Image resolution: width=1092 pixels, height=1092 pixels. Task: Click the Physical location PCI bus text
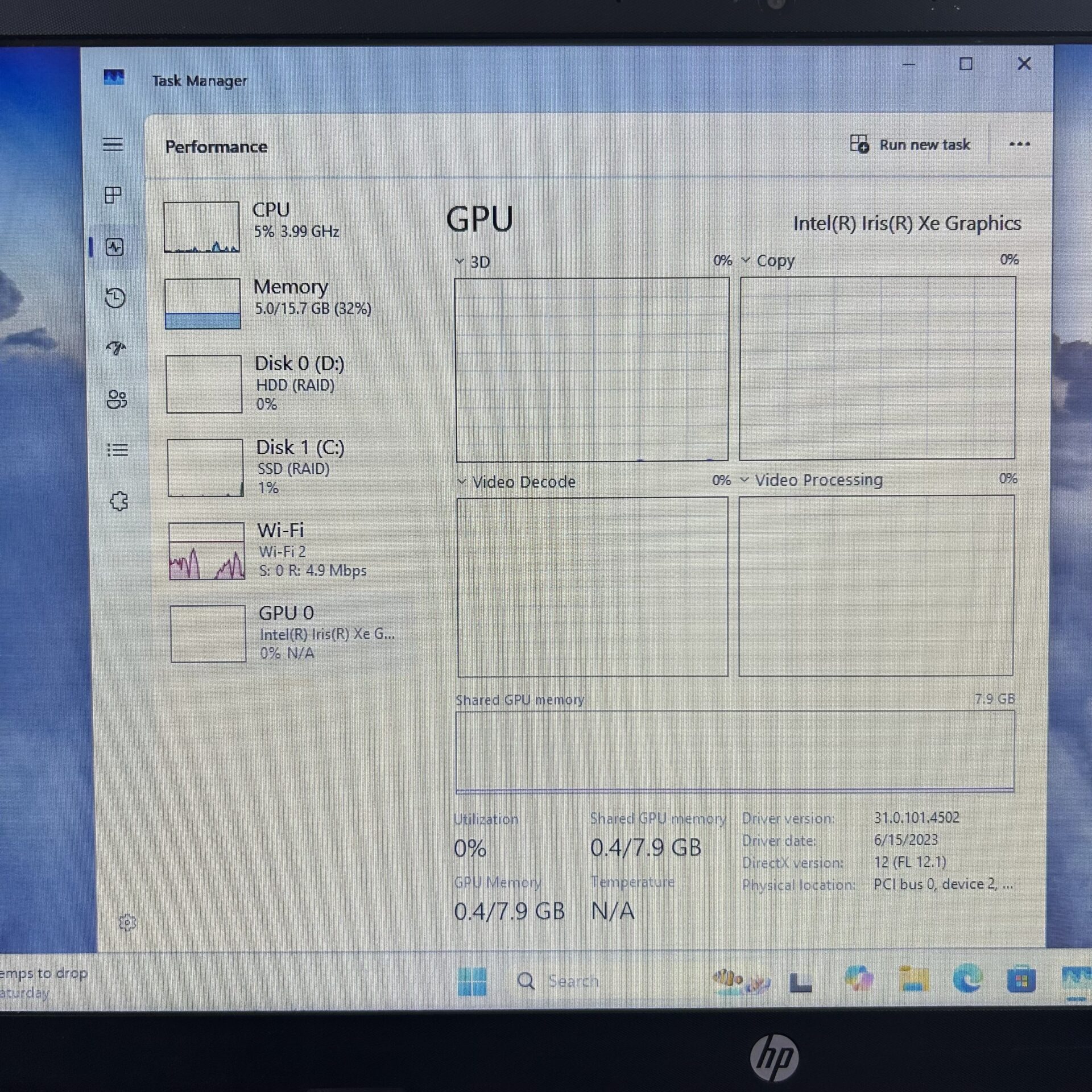(944, 884)
